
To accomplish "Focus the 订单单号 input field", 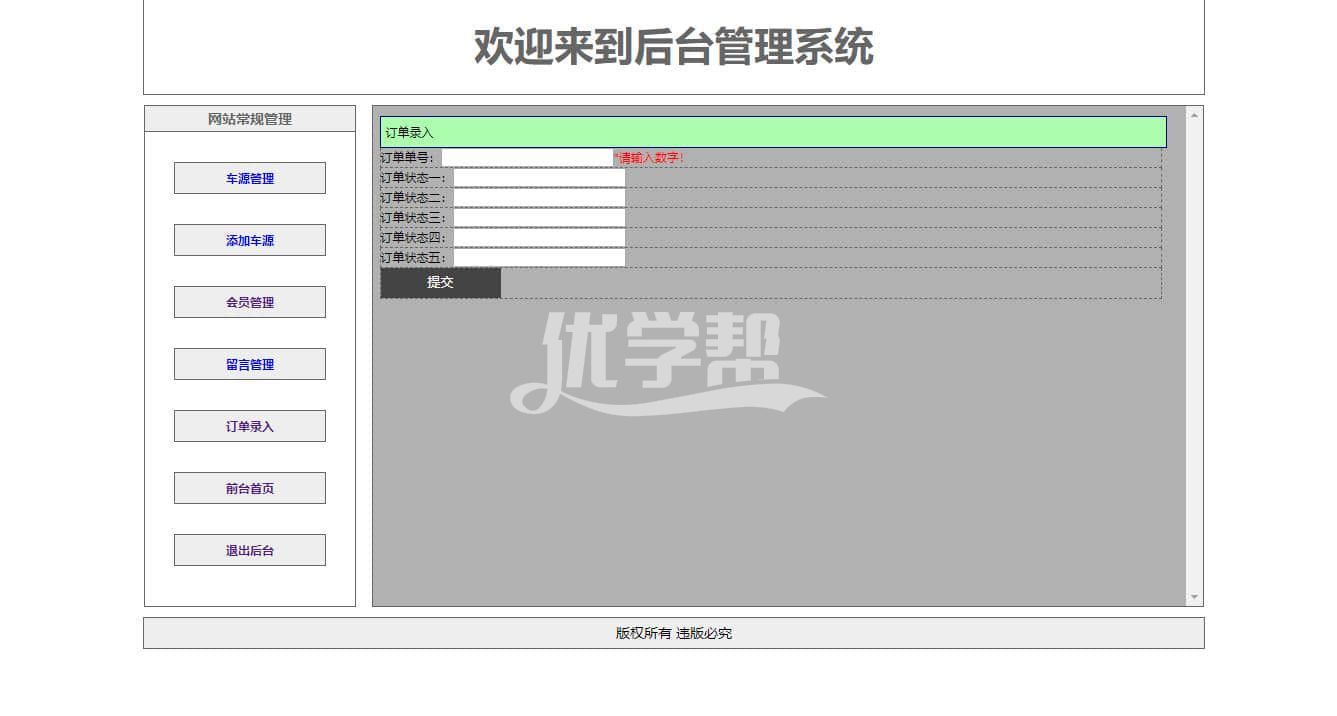I will 527,158.
